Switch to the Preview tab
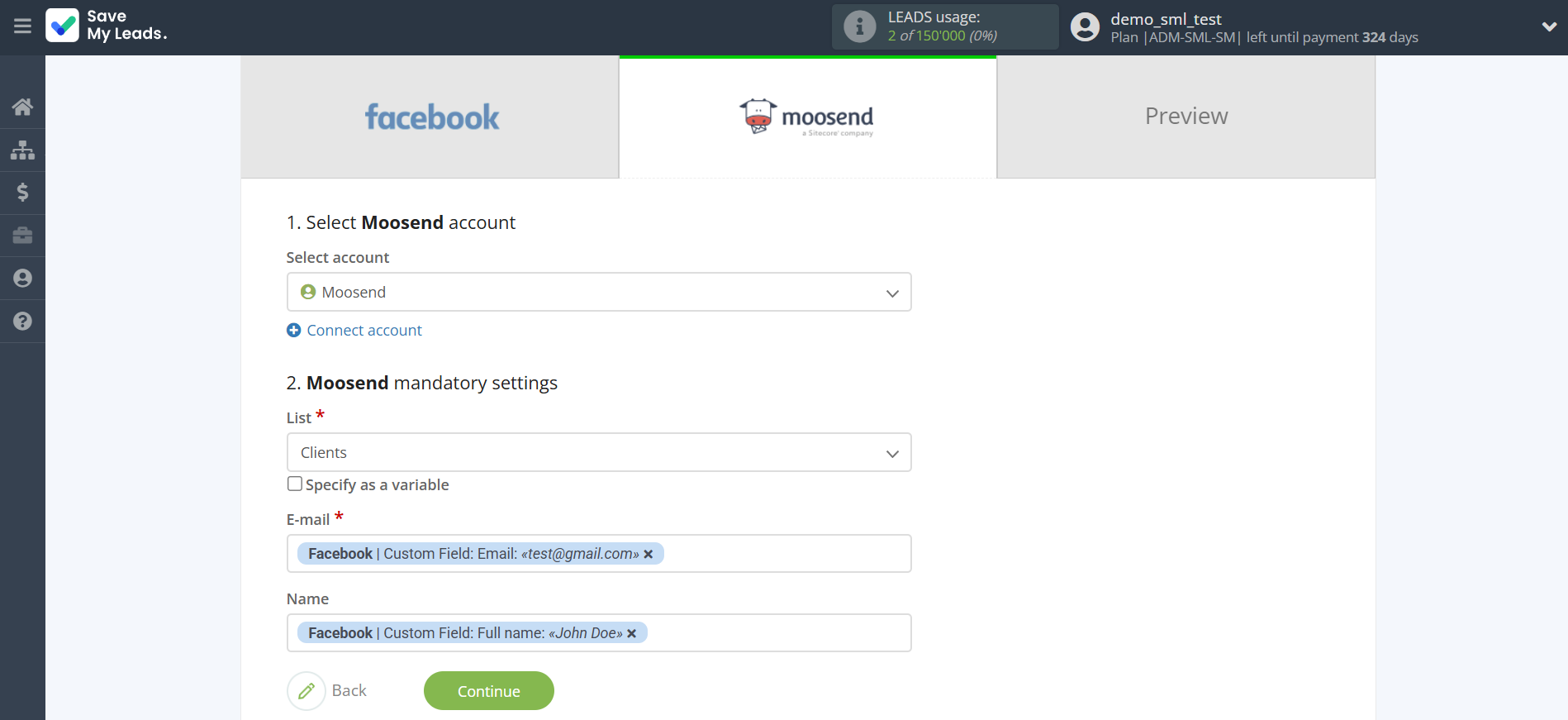The height and width of the screenshot is (720, 1568). pyautogui.click(x=1186, y=116)
